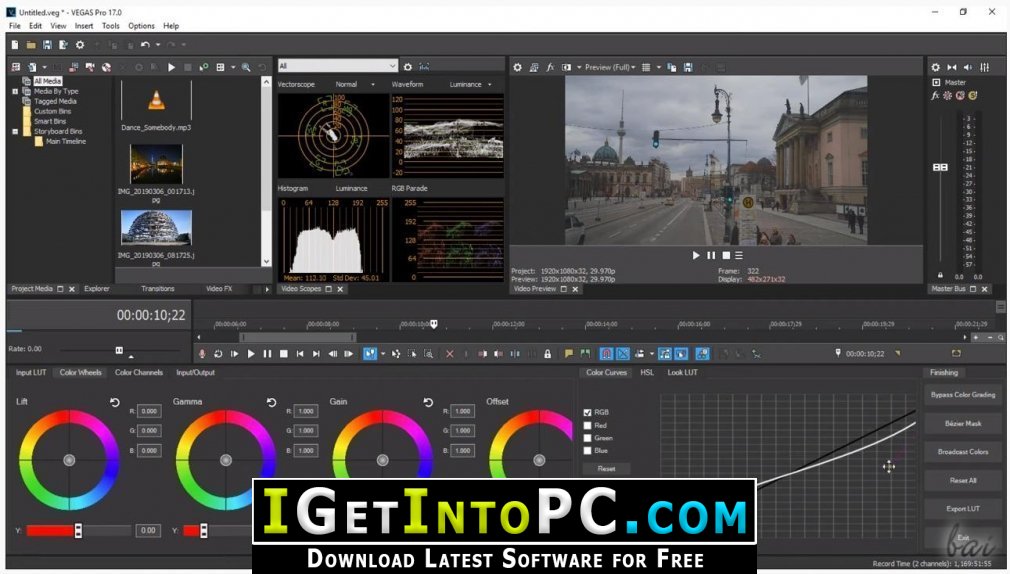
Task: Tick the Blue channel checkbox
Action: tap(587, 451)
